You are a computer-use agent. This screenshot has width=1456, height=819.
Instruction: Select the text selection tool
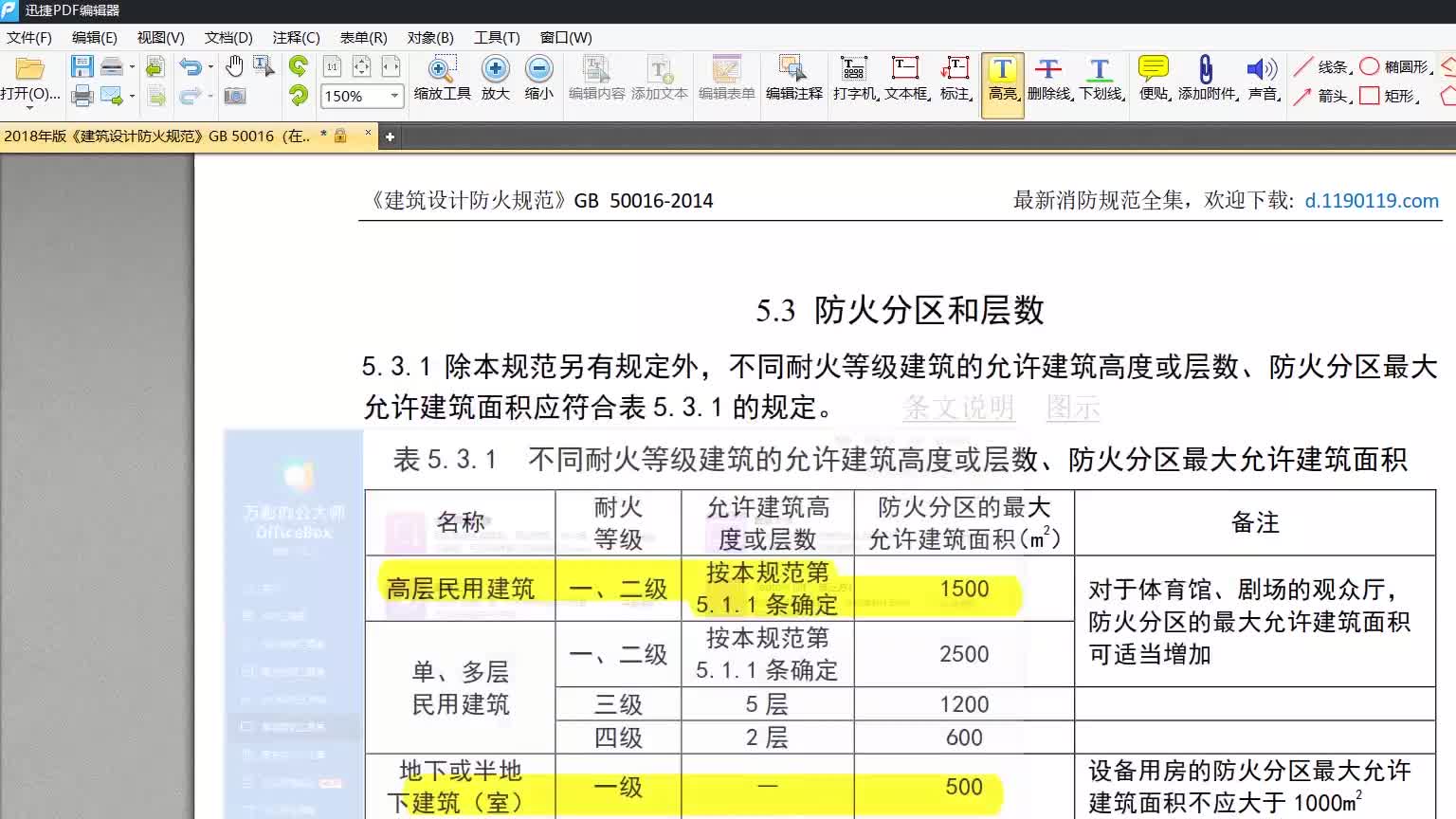[264, 66]
